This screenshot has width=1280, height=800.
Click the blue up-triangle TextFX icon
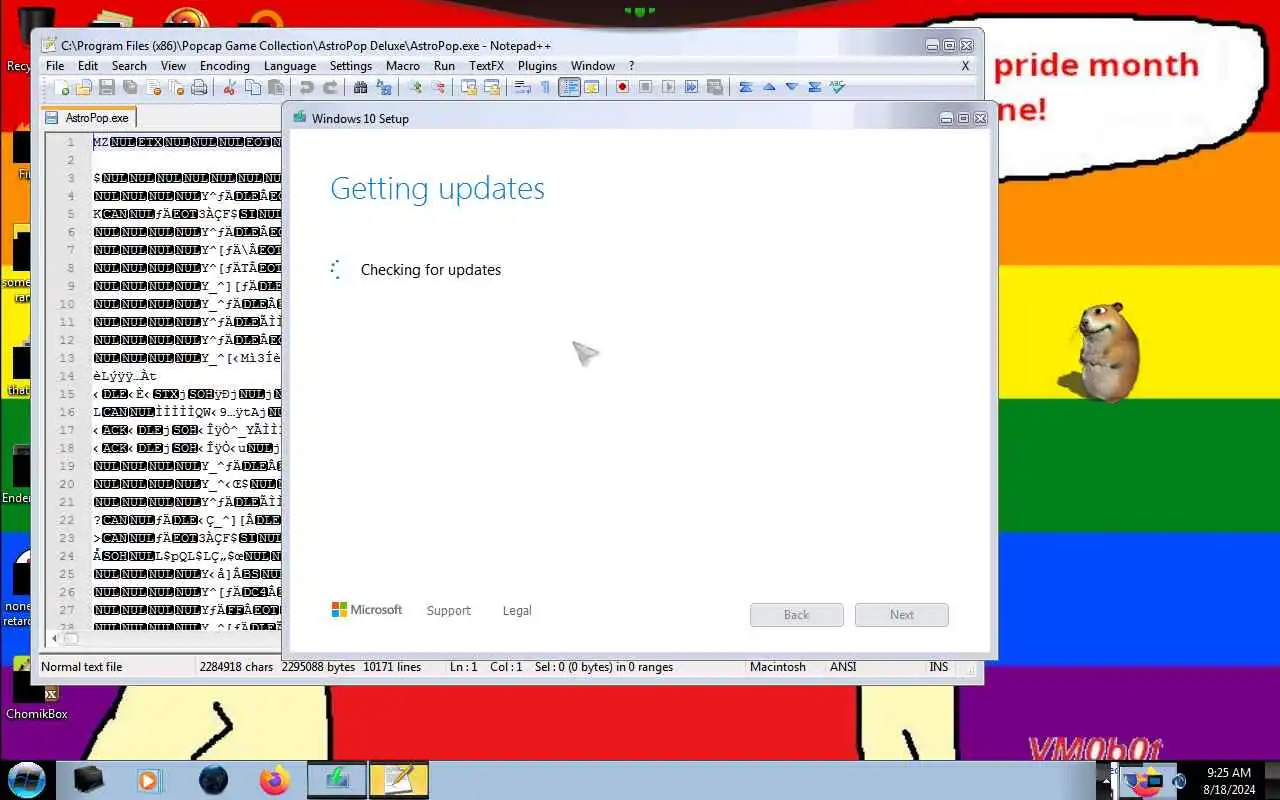click(768, 87)
